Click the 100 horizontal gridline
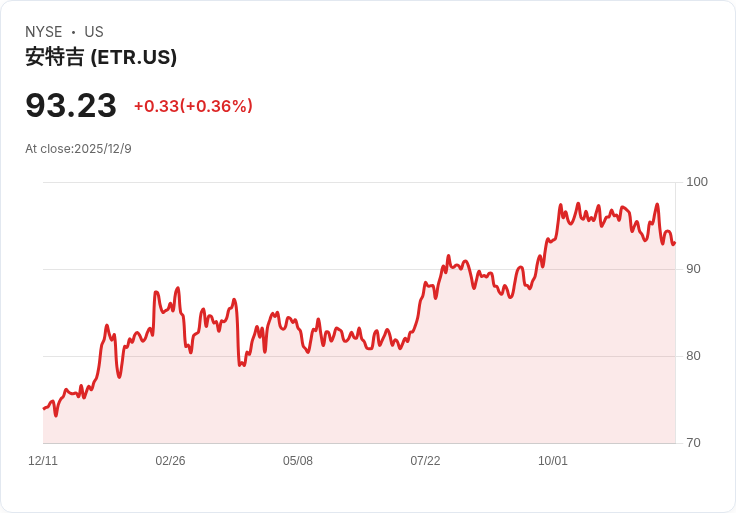The height and width of the screenshot is (513, 736). pos(300,182)
